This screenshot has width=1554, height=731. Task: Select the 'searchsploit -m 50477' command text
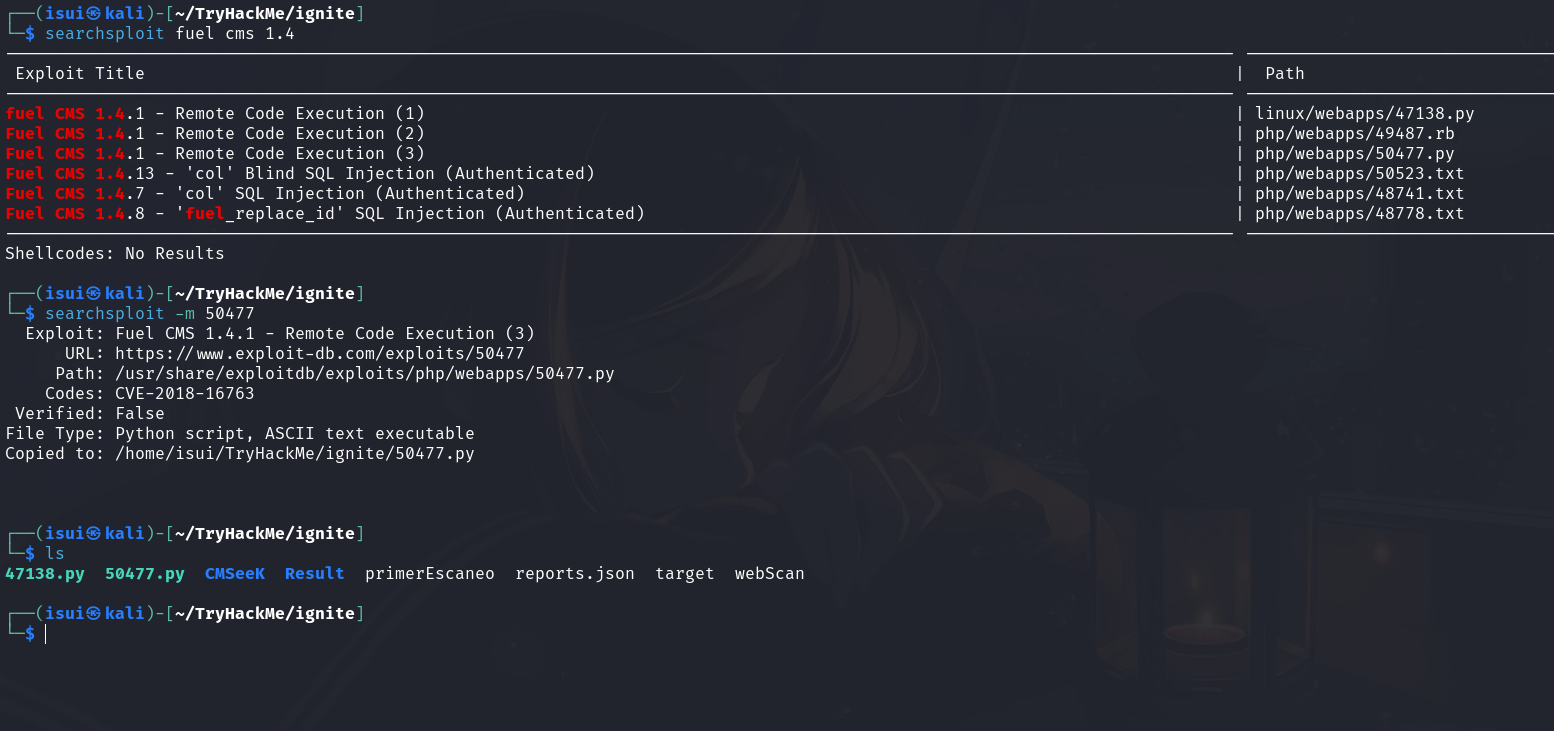pos(150,313)
